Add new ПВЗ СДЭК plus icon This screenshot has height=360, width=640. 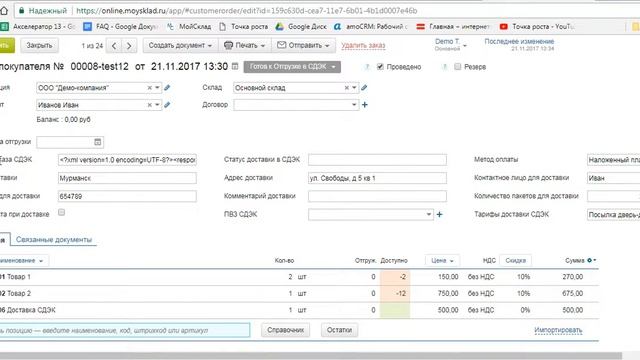(x=440, y=214)
